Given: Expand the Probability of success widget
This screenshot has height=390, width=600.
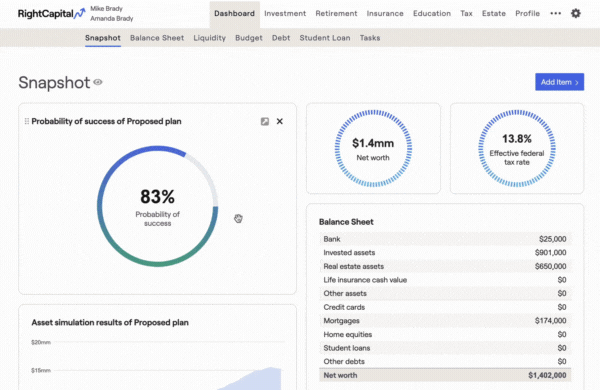Looking at the screenshot, I should (264, 121).
